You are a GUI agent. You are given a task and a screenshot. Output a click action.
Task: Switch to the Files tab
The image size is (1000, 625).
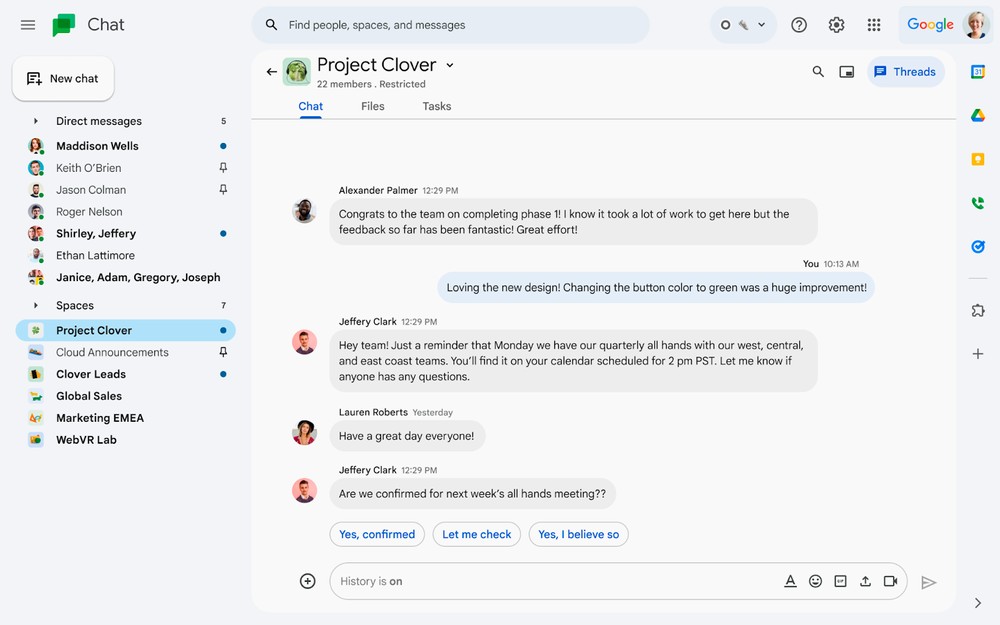[372, 106]
